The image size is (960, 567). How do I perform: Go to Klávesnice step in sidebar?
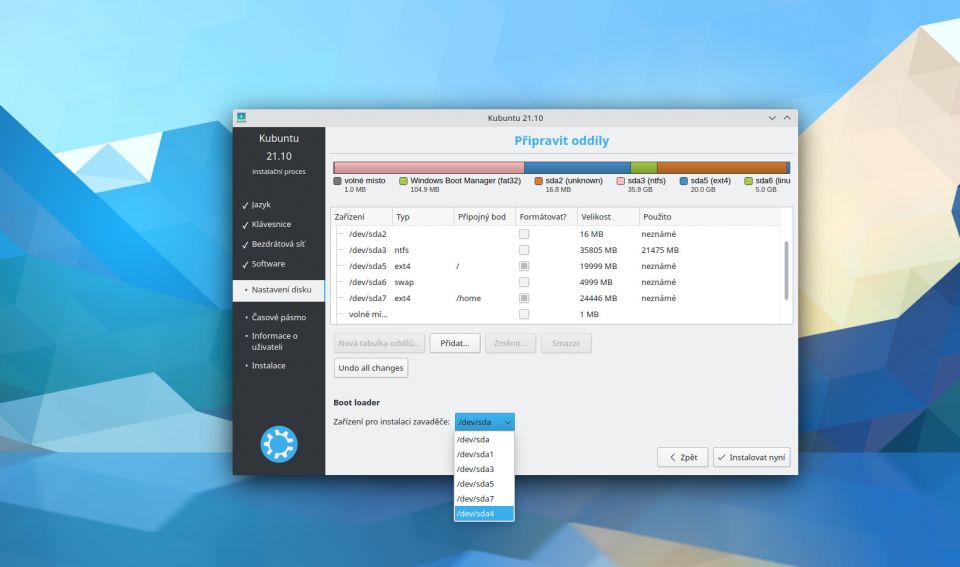click(271, 224)
